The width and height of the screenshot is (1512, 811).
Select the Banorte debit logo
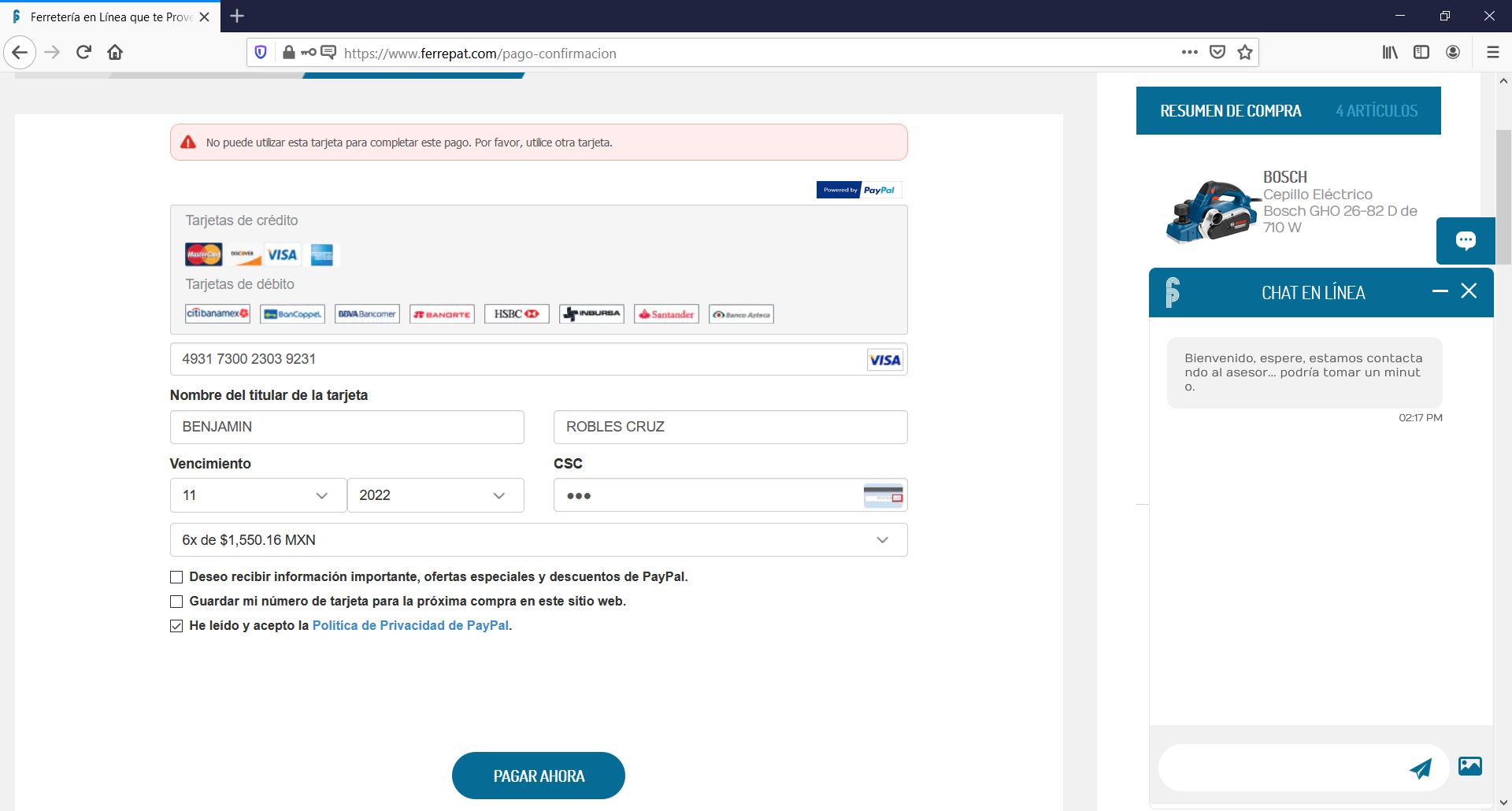tap(442, 314)
